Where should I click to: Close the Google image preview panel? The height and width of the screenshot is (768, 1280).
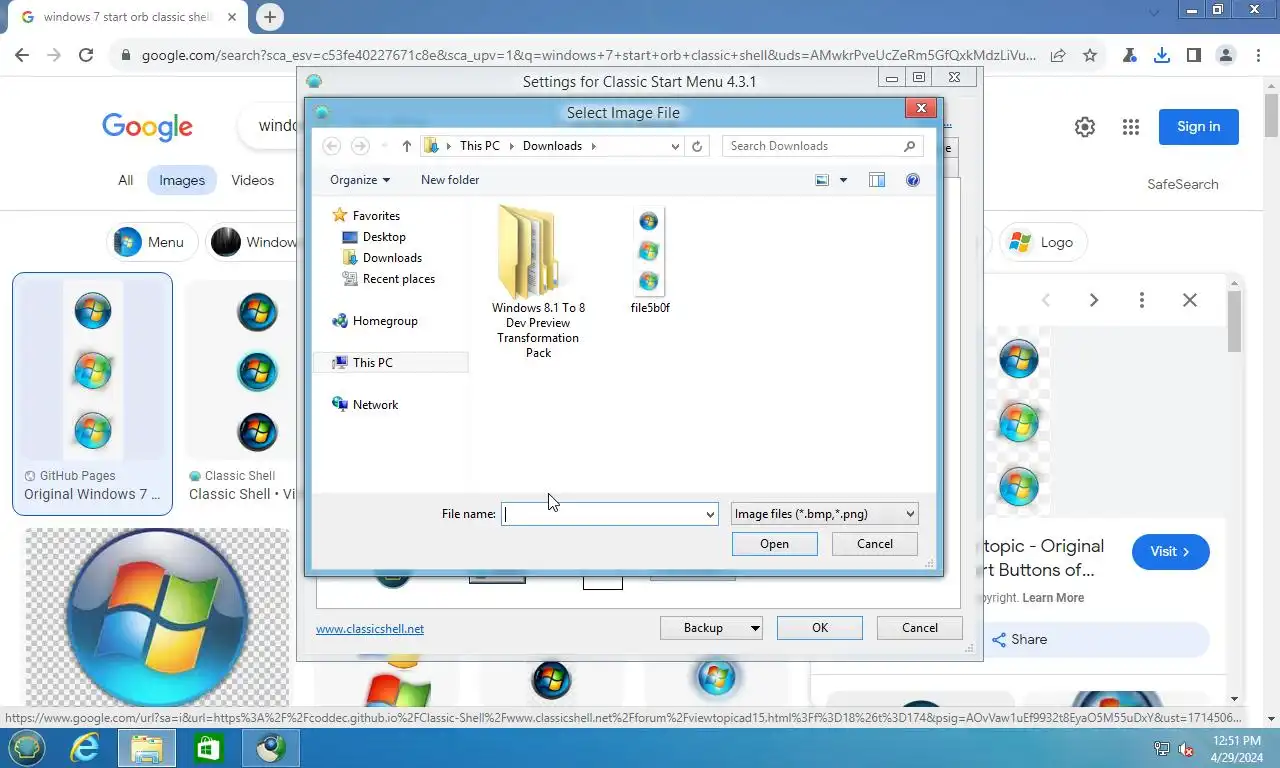click(1190, 300)
